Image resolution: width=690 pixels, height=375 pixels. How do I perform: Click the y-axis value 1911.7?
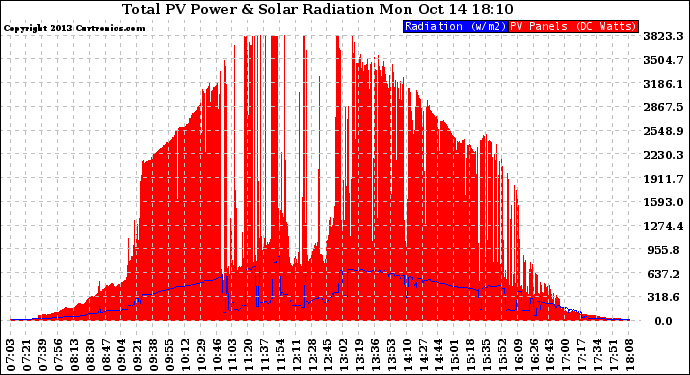pos(663,179)
